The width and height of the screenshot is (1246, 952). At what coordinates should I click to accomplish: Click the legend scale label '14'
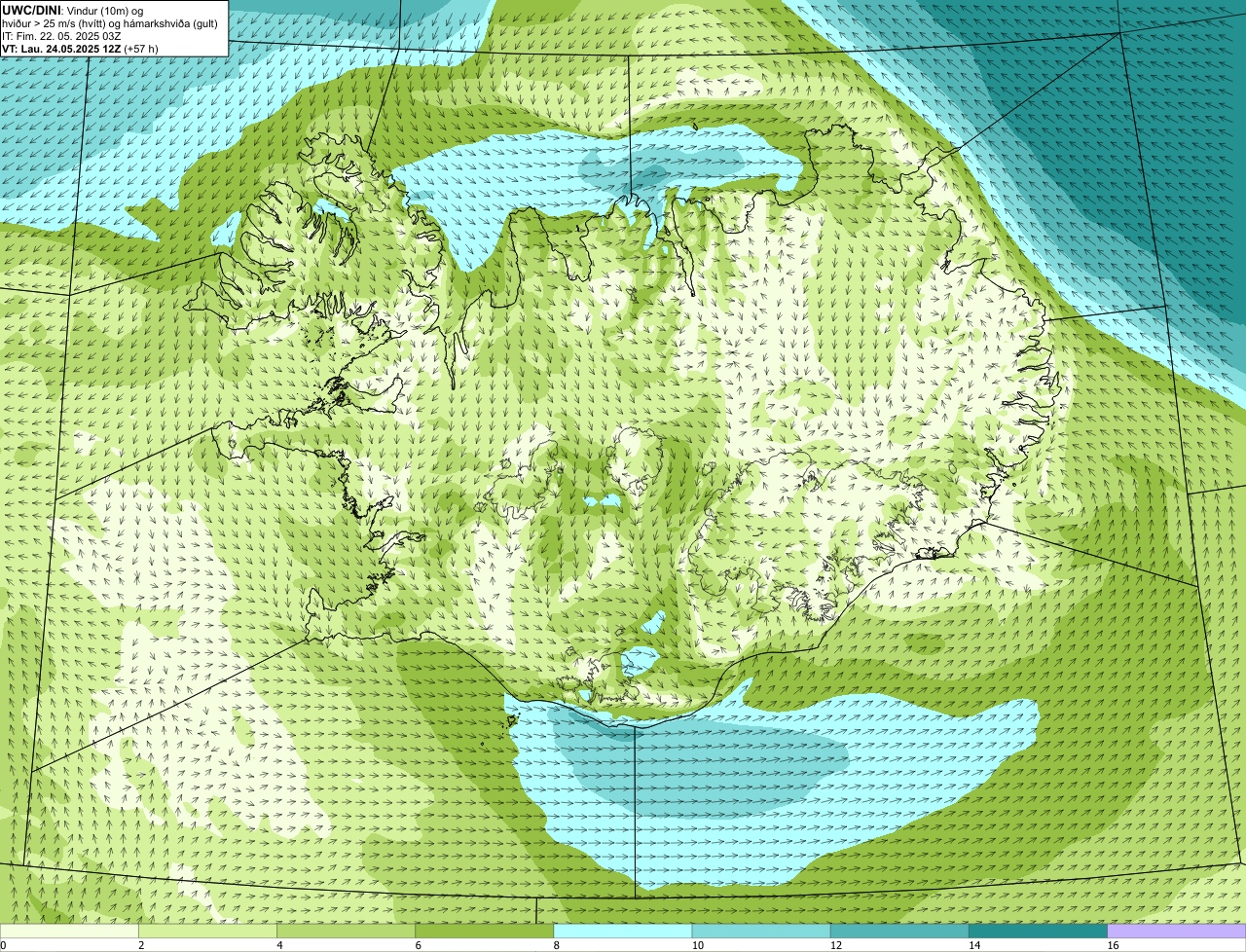tap(974, 945)
